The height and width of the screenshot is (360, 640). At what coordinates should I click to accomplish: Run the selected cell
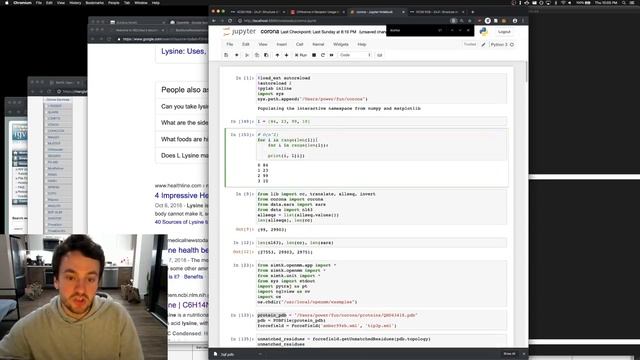point(301,55)
